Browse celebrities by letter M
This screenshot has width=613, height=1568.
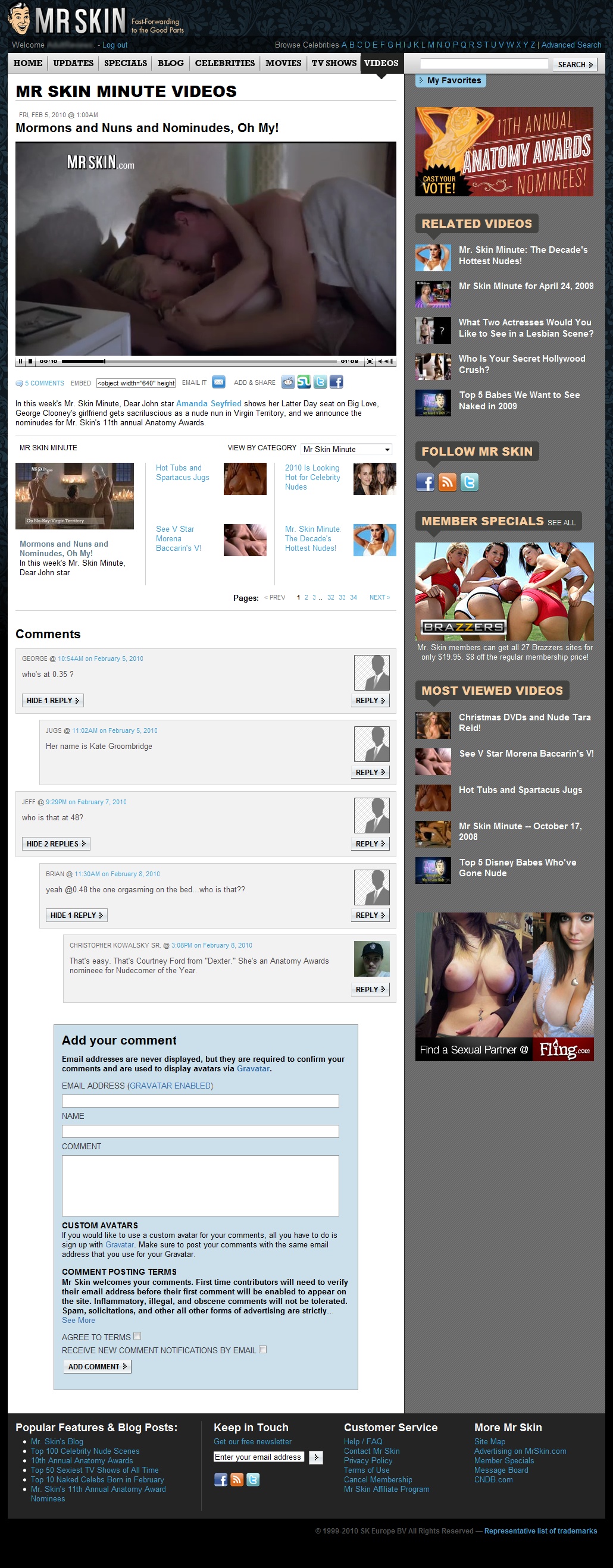coord(431,45)
